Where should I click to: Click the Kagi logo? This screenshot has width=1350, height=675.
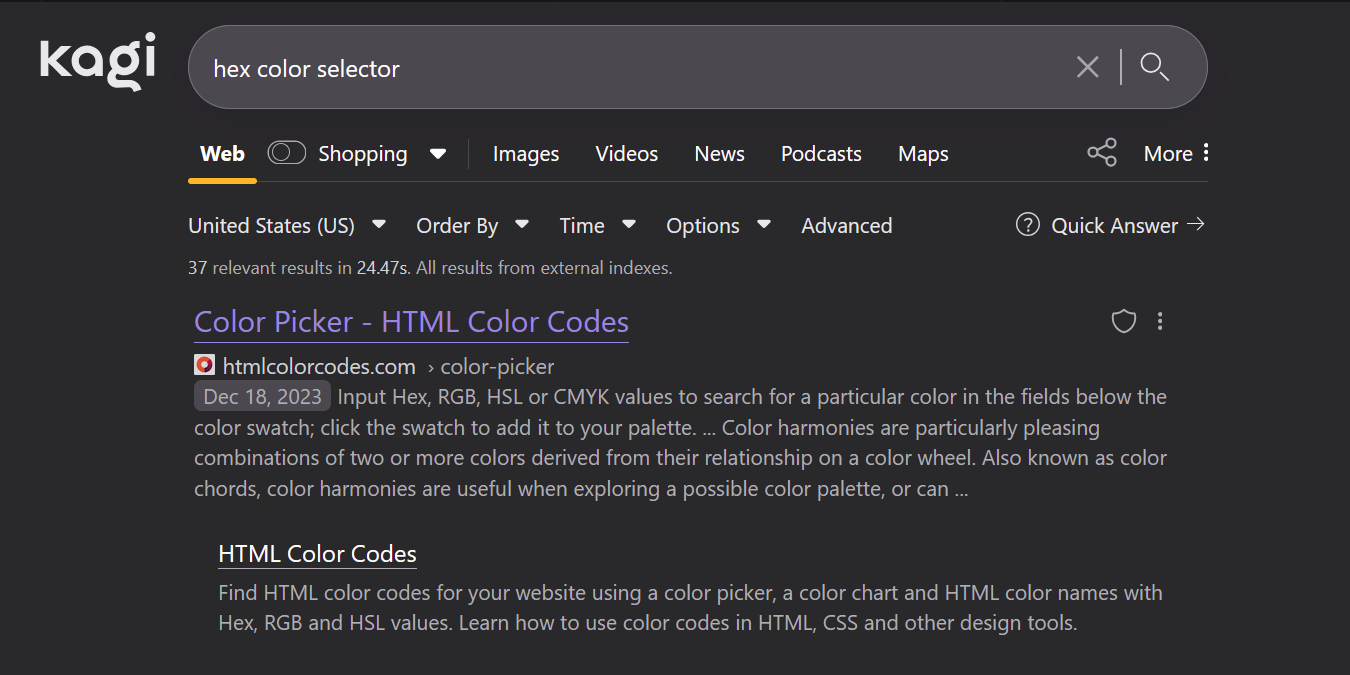98,60
